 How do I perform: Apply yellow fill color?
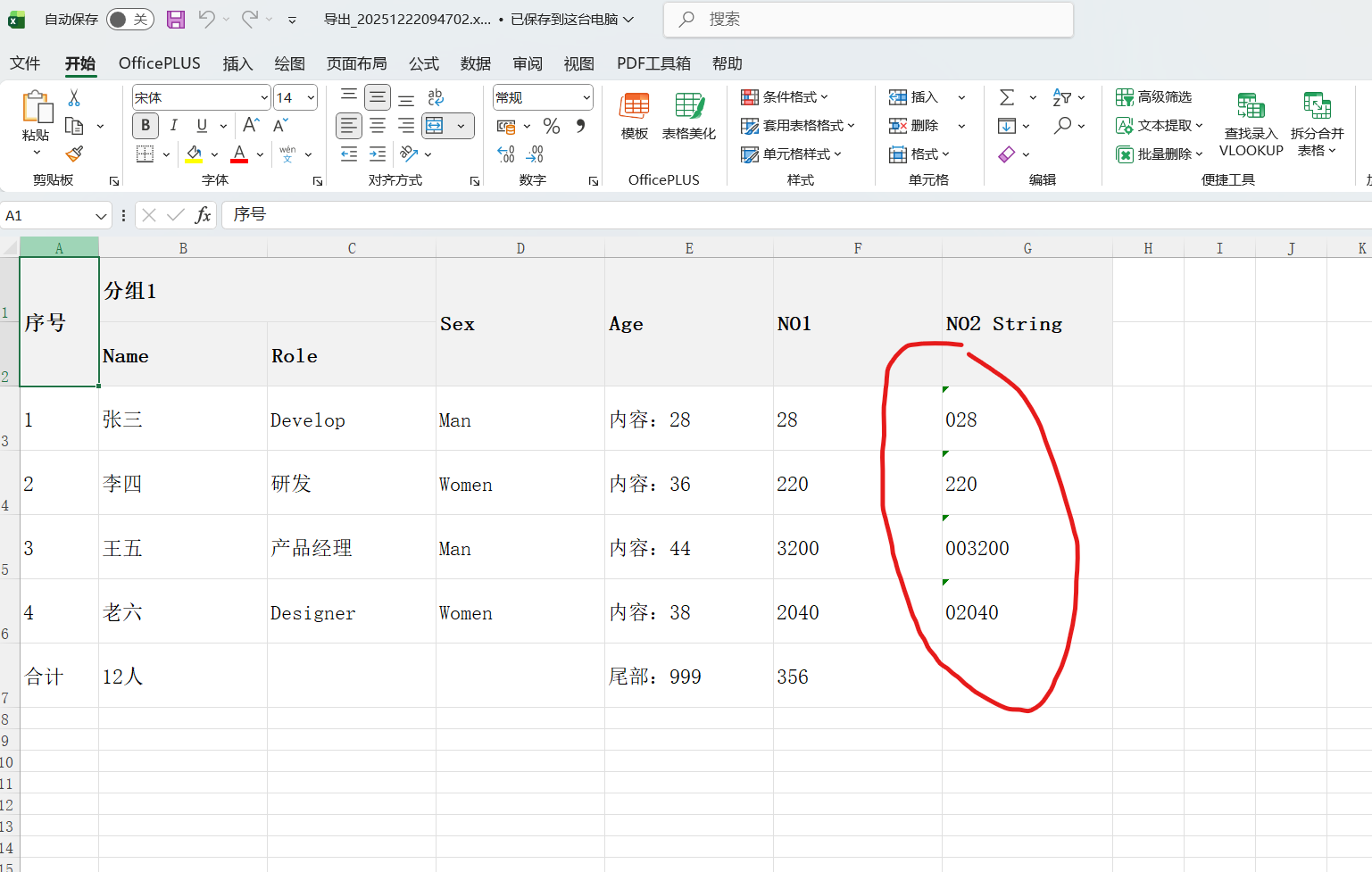194,154
